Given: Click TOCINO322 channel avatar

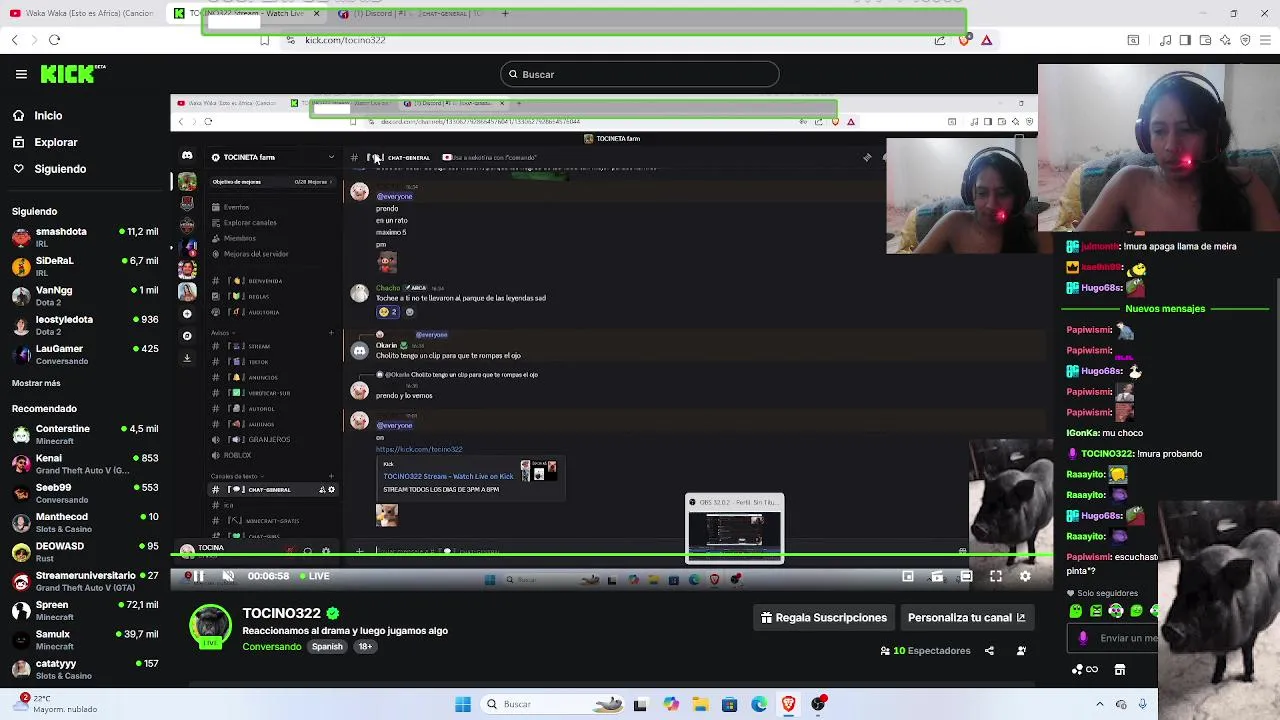Looking at the screenshot, I should [x=210, y=627].
